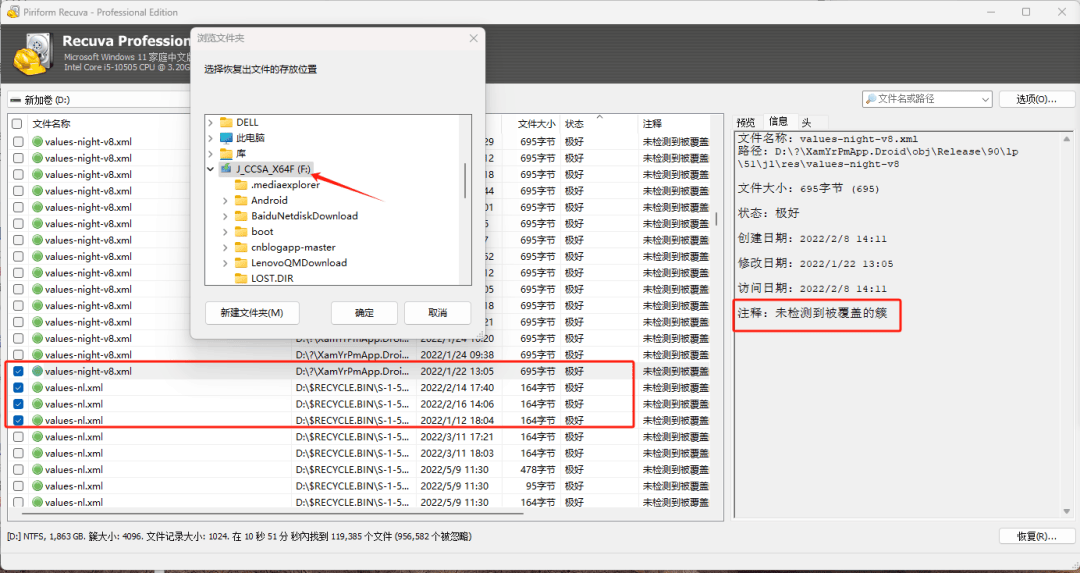Click the folder tree vertical scrollbar
This screenshot has height=573, width=1080.
pyautogui.click(x=465, y=180)
